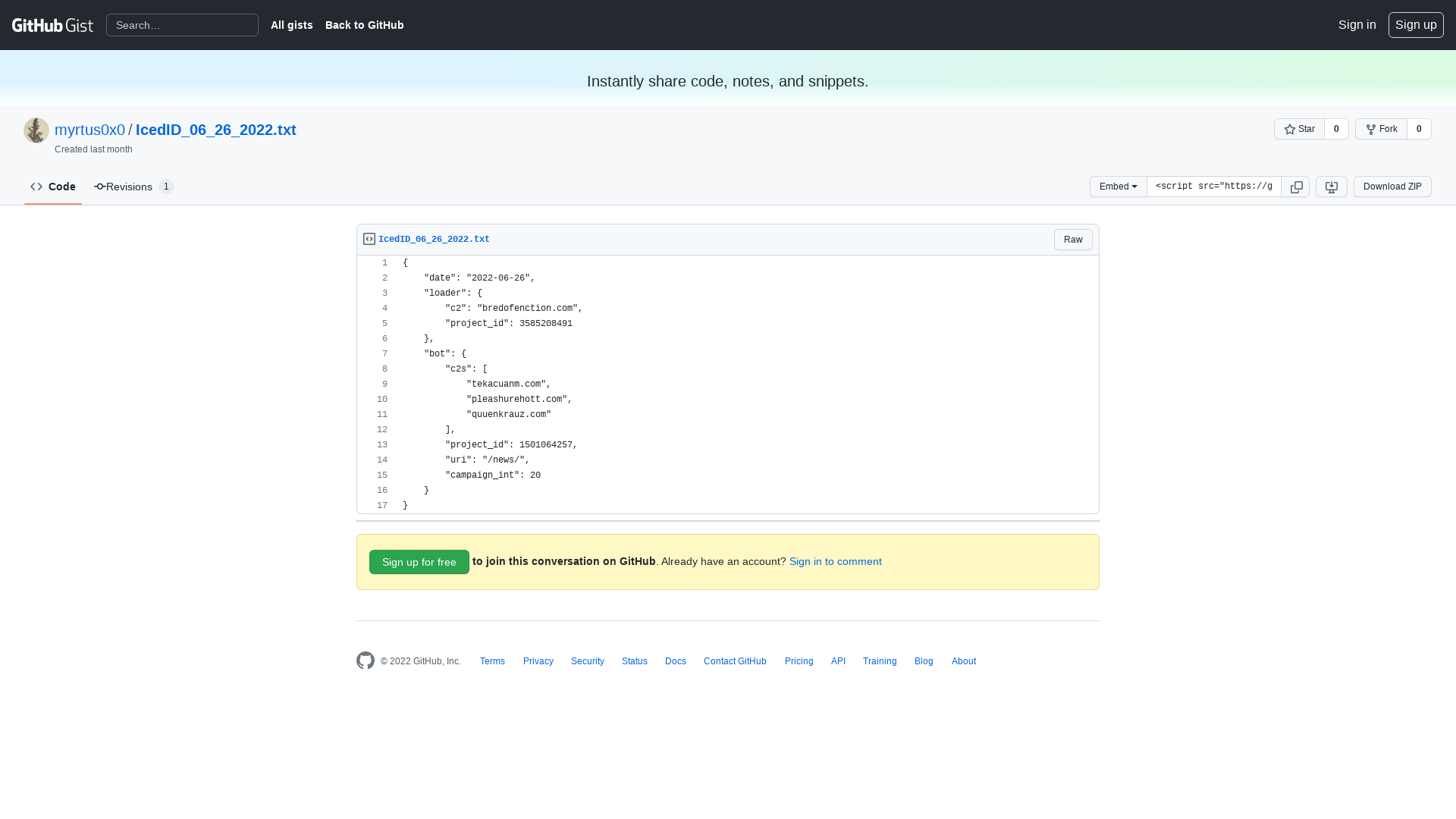Screen dimensions: 1456x819
Task: Select the star icon to star this gist
Action: 1291,129
